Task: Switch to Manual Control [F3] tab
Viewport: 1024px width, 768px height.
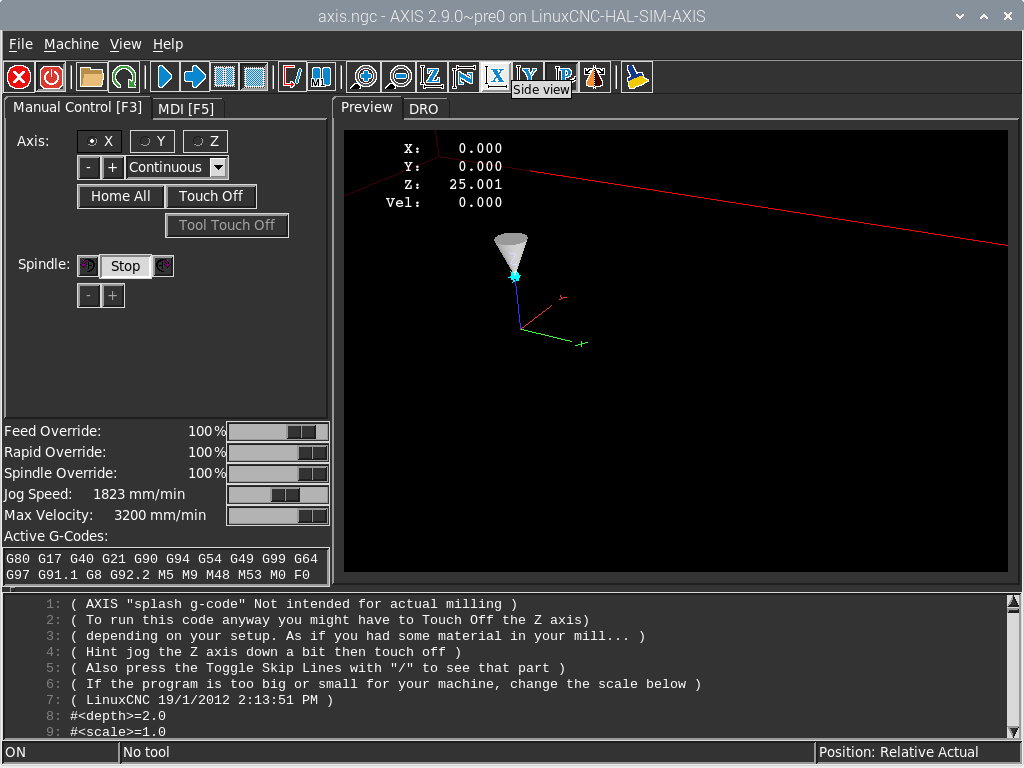Action: pos(77,107)
